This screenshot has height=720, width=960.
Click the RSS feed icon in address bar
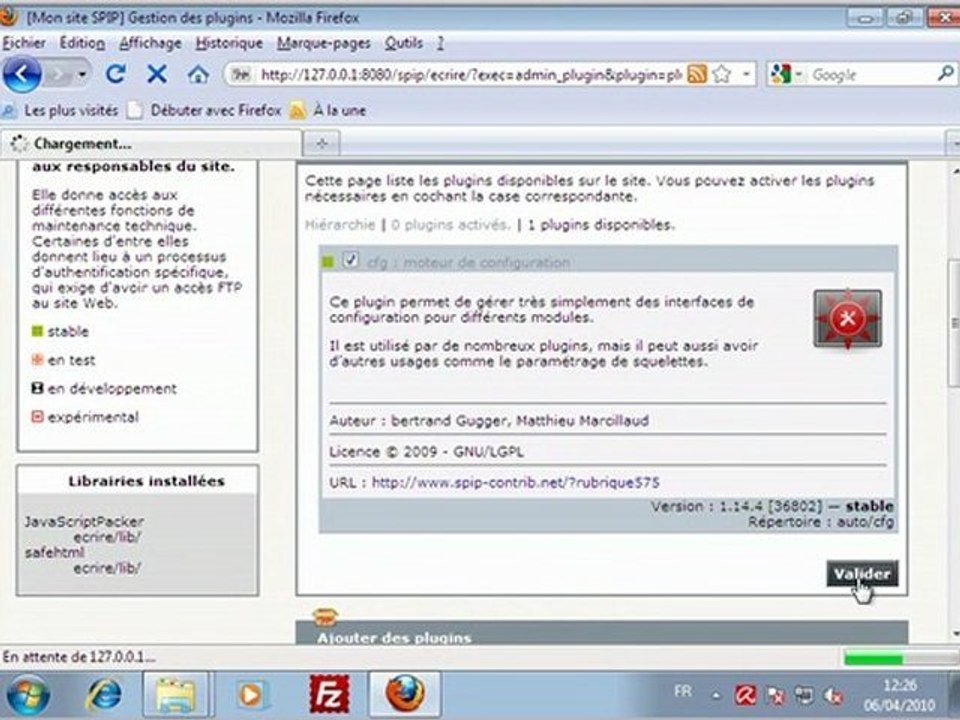pyautogui.click(x=697, y=75)
